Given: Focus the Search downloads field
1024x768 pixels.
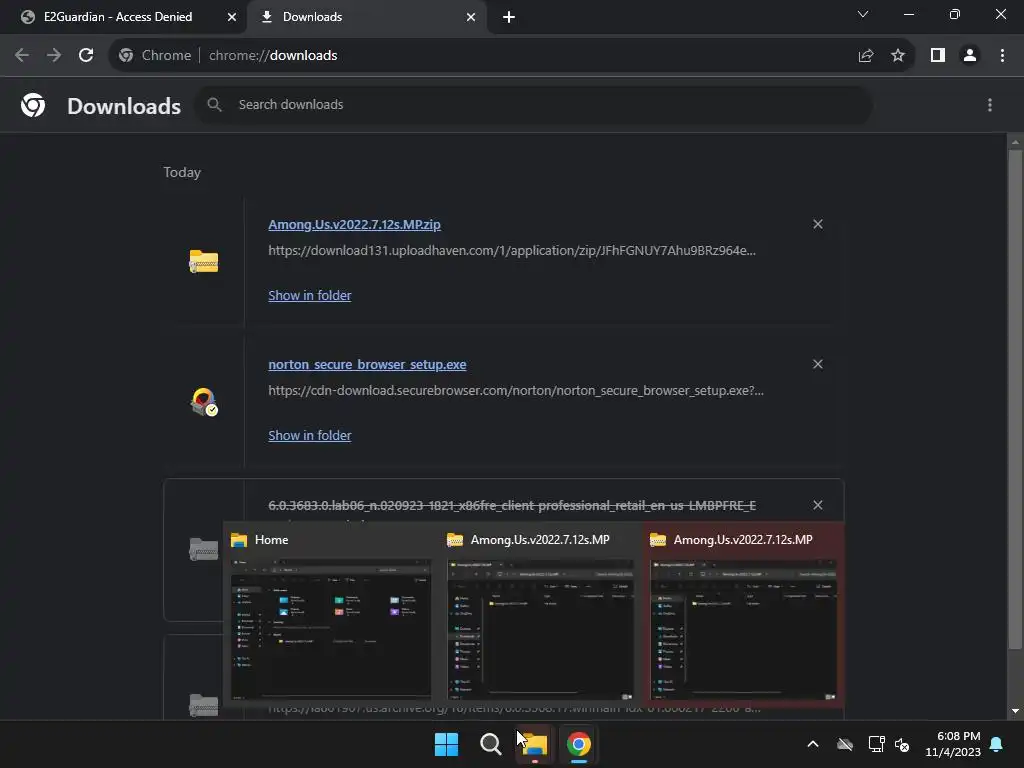Looking at the screenshot, I should (532, 104).
